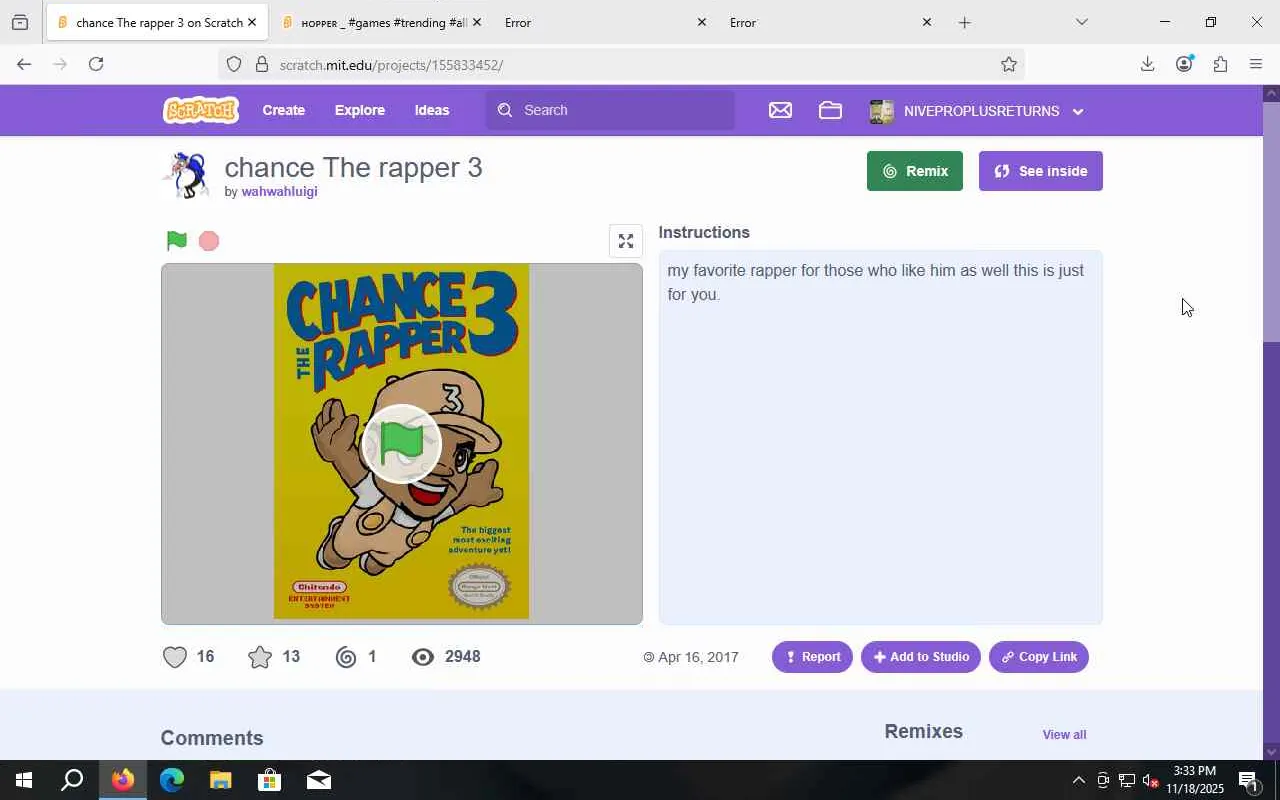Click the Remix button

(x=915, y=171)
